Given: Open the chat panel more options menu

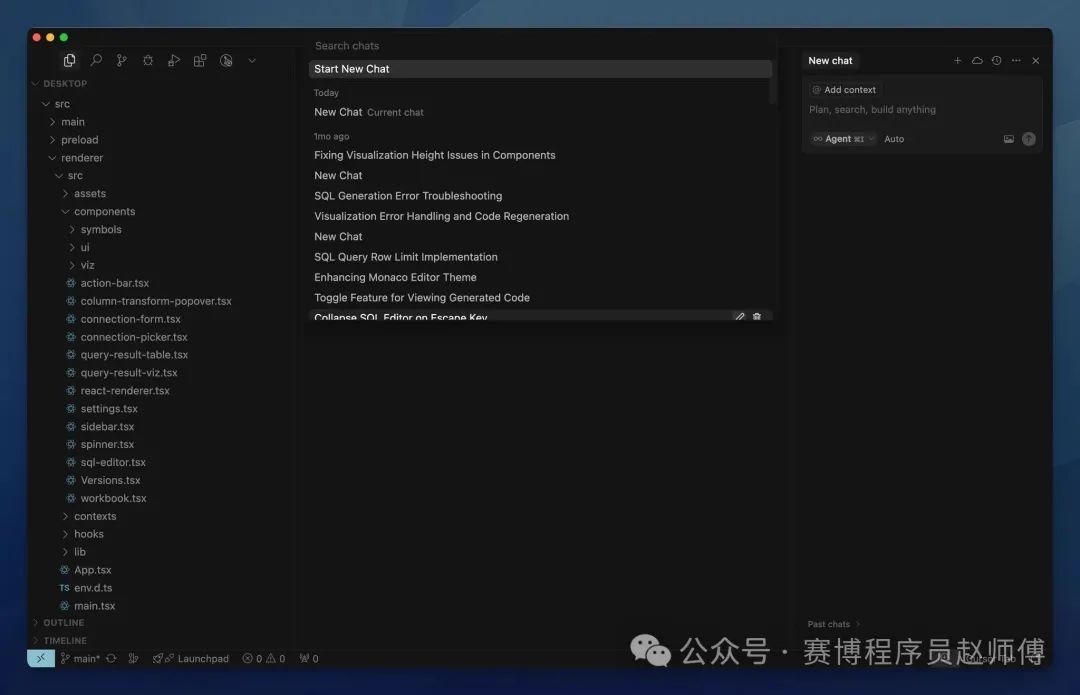Looking at the screenshot, I should point(1016,61).
